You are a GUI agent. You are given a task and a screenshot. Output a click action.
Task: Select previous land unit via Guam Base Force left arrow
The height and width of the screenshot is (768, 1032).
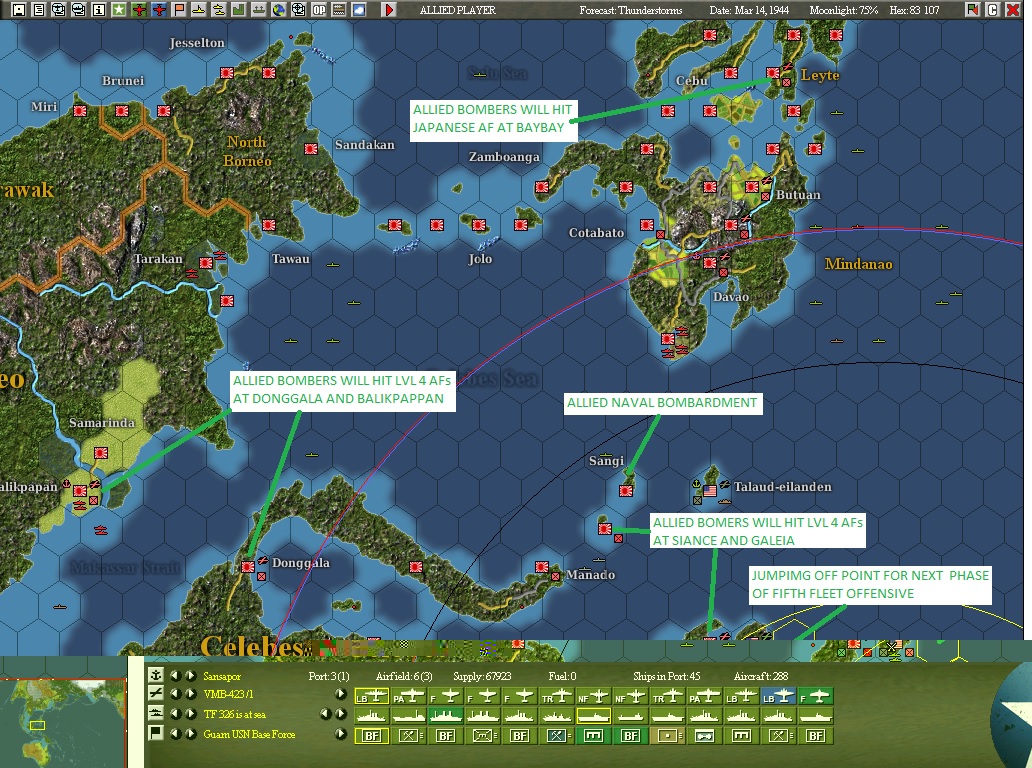click(x=175, y=733)
